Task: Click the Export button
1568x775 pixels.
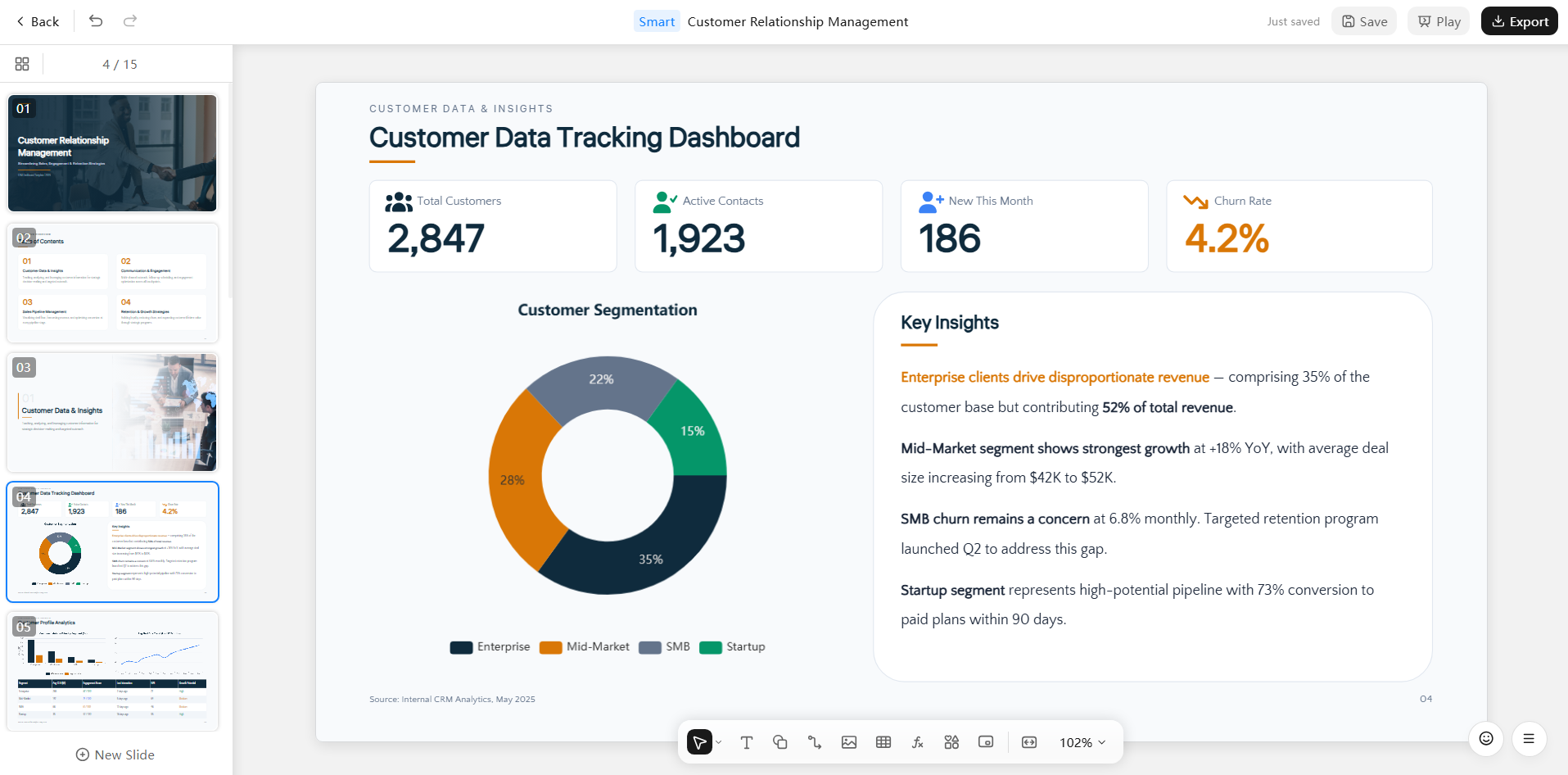Action: pyautogui.click(x=1520, y=21)
